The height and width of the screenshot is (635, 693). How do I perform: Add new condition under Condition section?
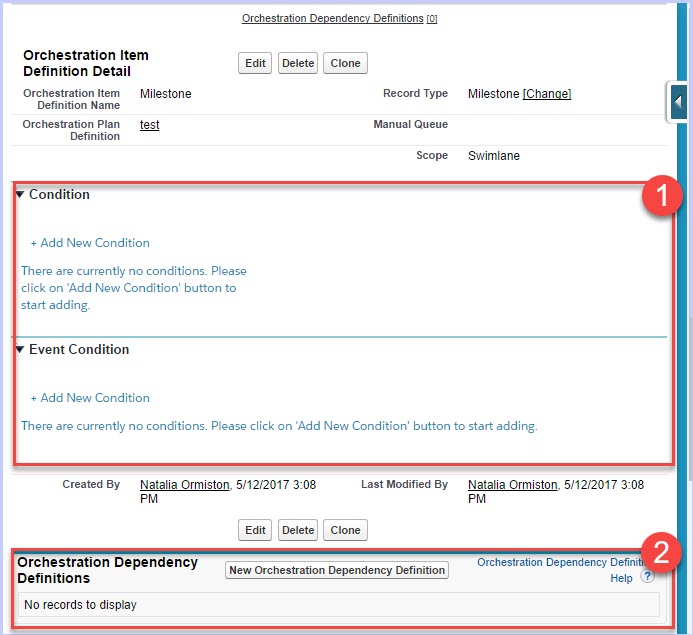90,243
